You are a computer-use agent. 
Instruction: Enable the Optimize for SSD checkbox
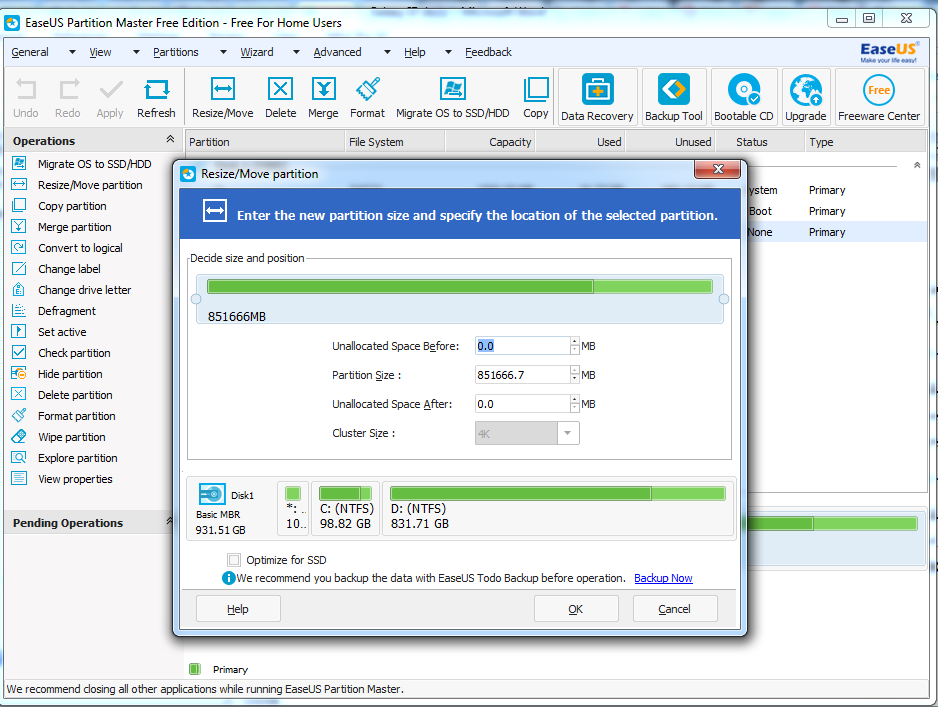[x=234, y=560]
